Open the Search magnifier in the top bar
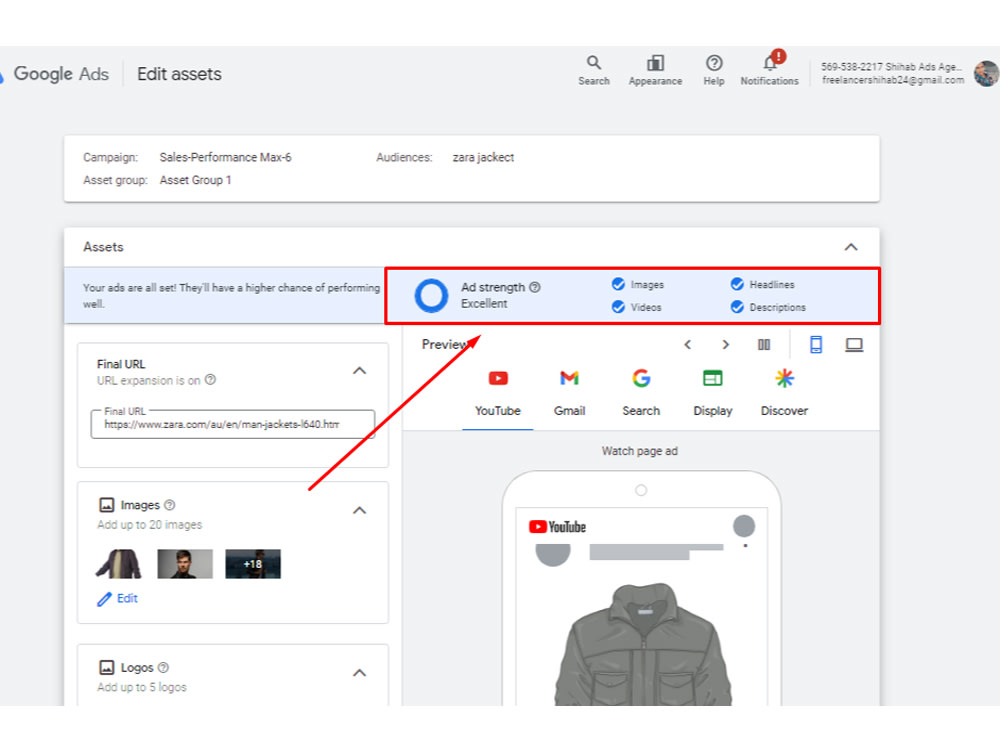Viewport: 1000px width, 750px height. 594,63
